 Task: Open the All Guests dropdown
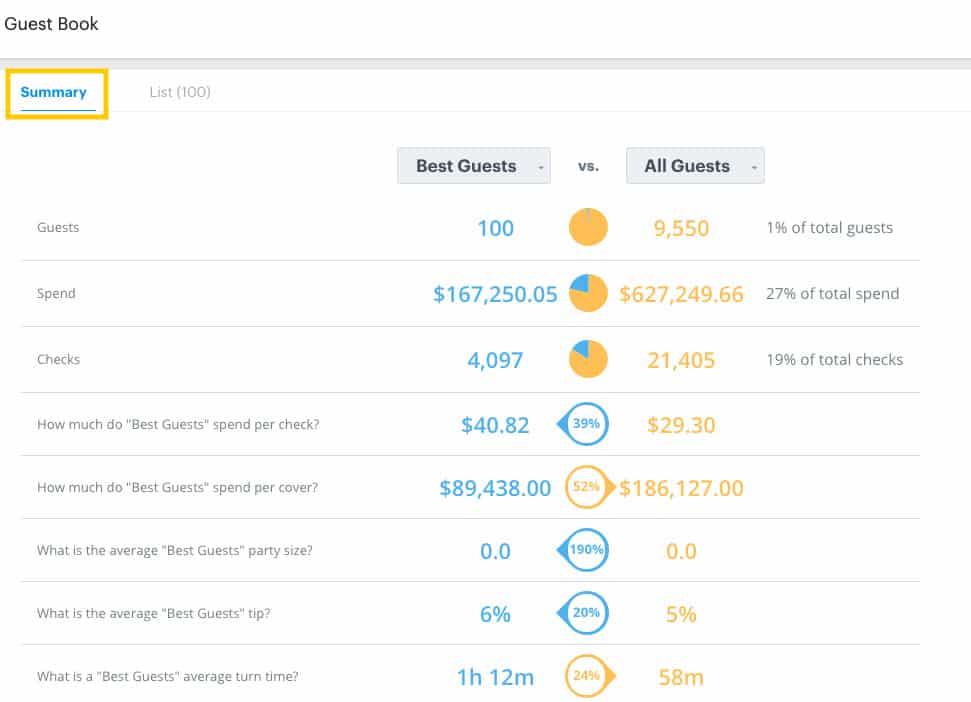coord(695,166)
